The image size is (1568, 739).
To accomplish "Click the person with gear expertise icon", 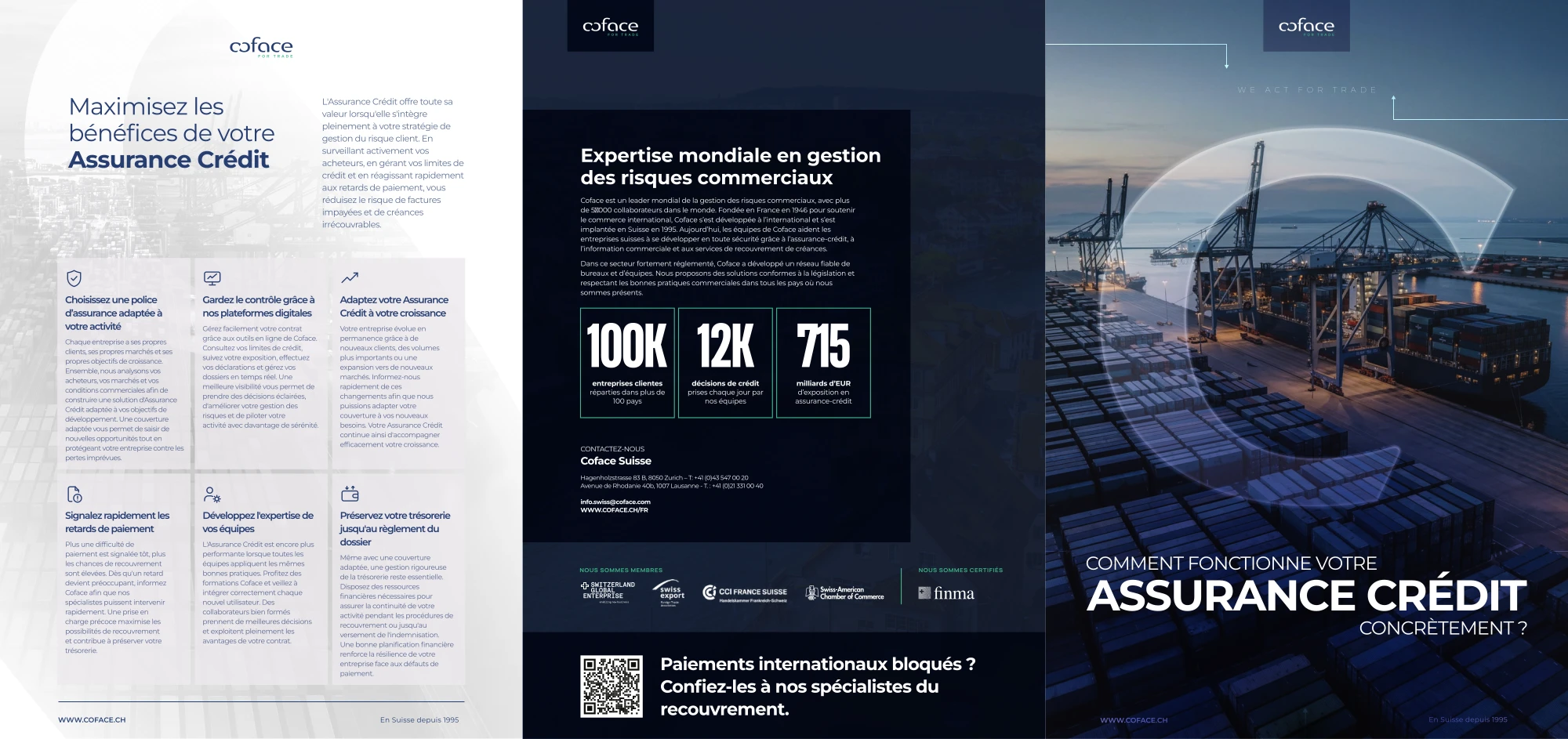I will [212, 494].
